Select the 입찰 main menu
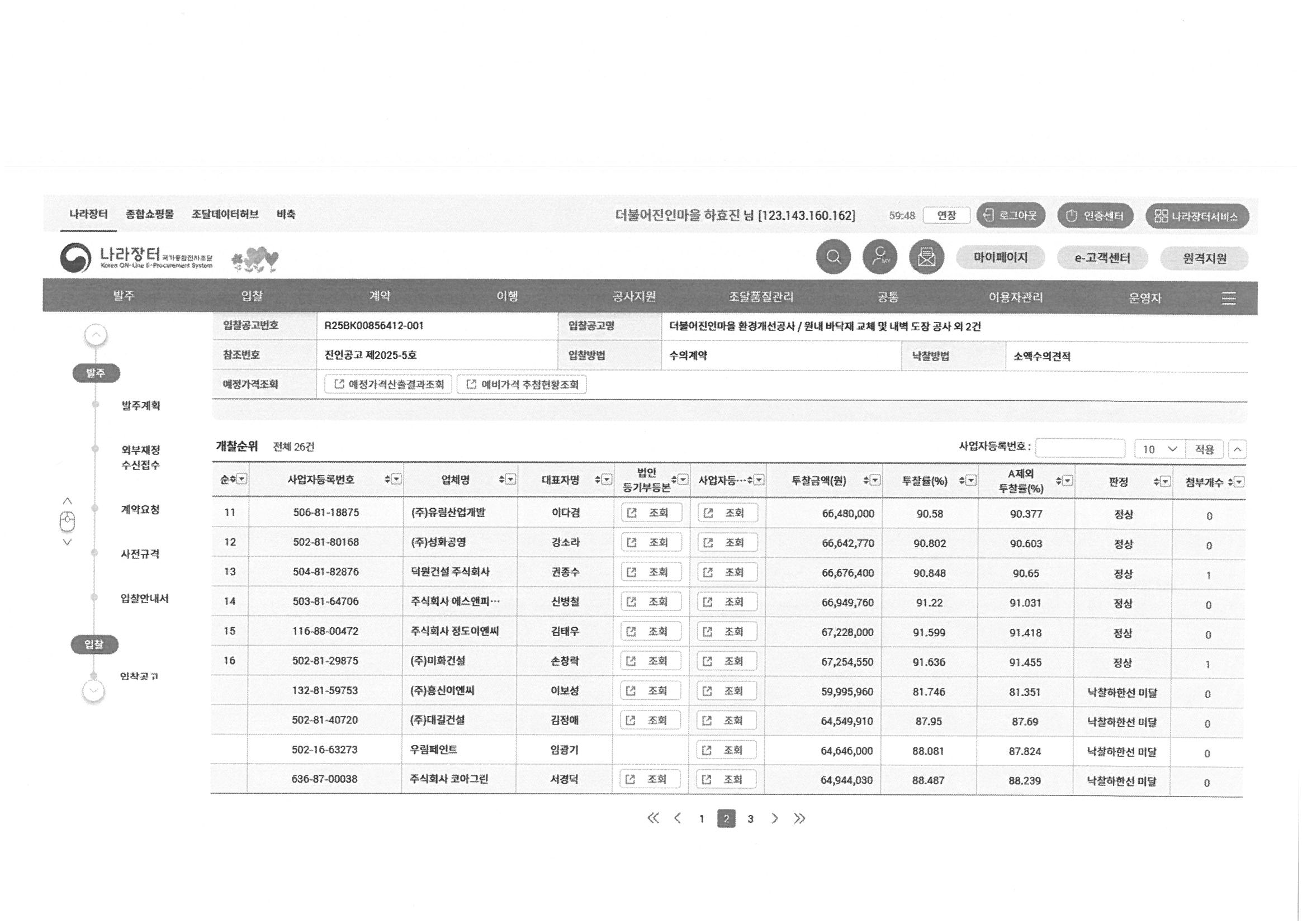Viewport: 1307px width, 924px height. coord(252,295)
